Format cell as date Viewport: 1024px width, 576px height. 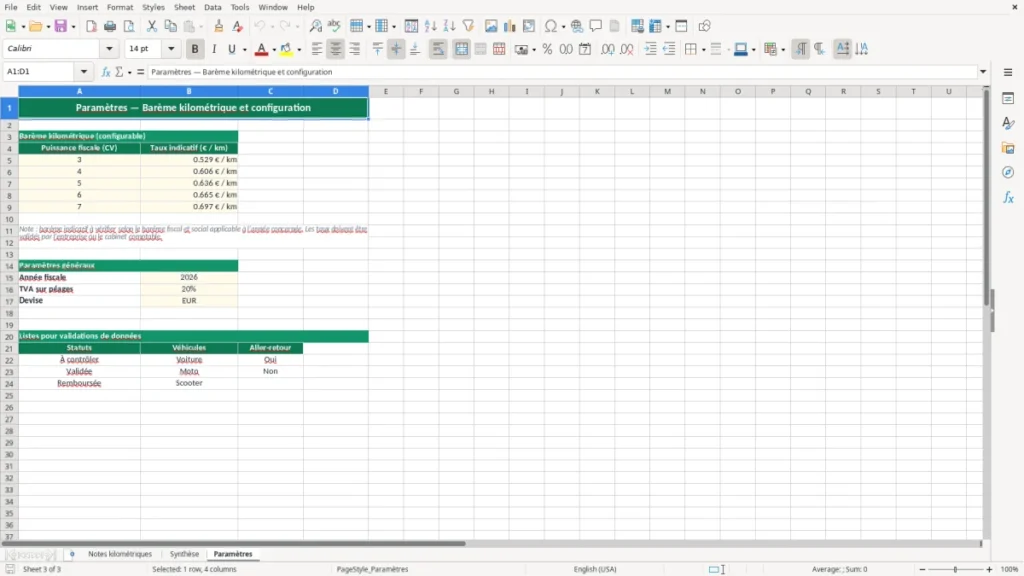pyautogui.click(x=585, y=49)
